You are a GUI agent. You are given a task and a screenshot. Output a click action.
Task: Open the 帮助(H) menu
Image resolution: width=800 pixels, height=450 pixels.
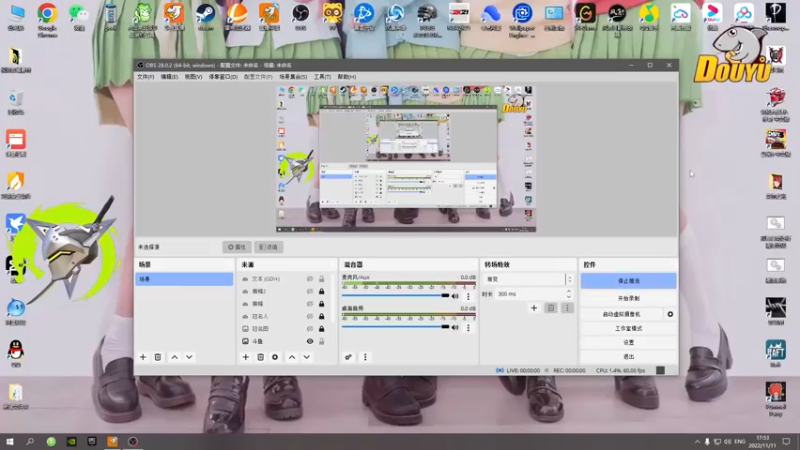(346, 77)
